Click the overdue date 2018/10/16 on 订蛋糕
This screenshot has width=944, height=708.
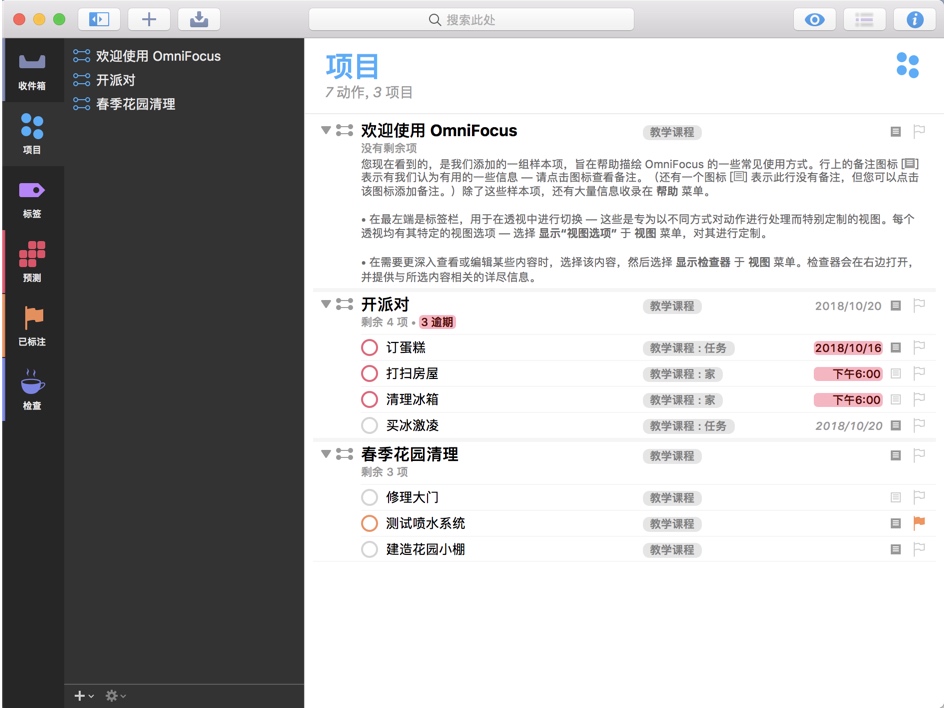pos(848,348)
